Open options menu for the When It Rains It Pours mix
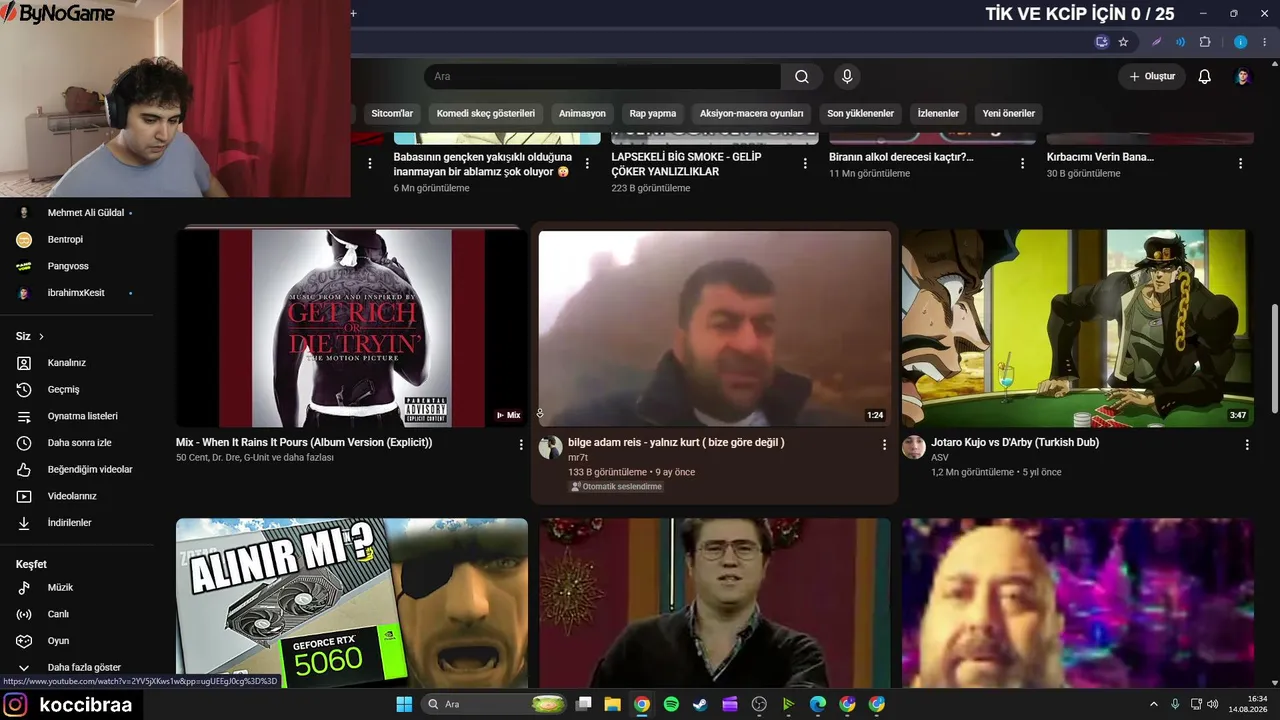The width and height of the screenshot is (1280, 720). pos(521,445)
